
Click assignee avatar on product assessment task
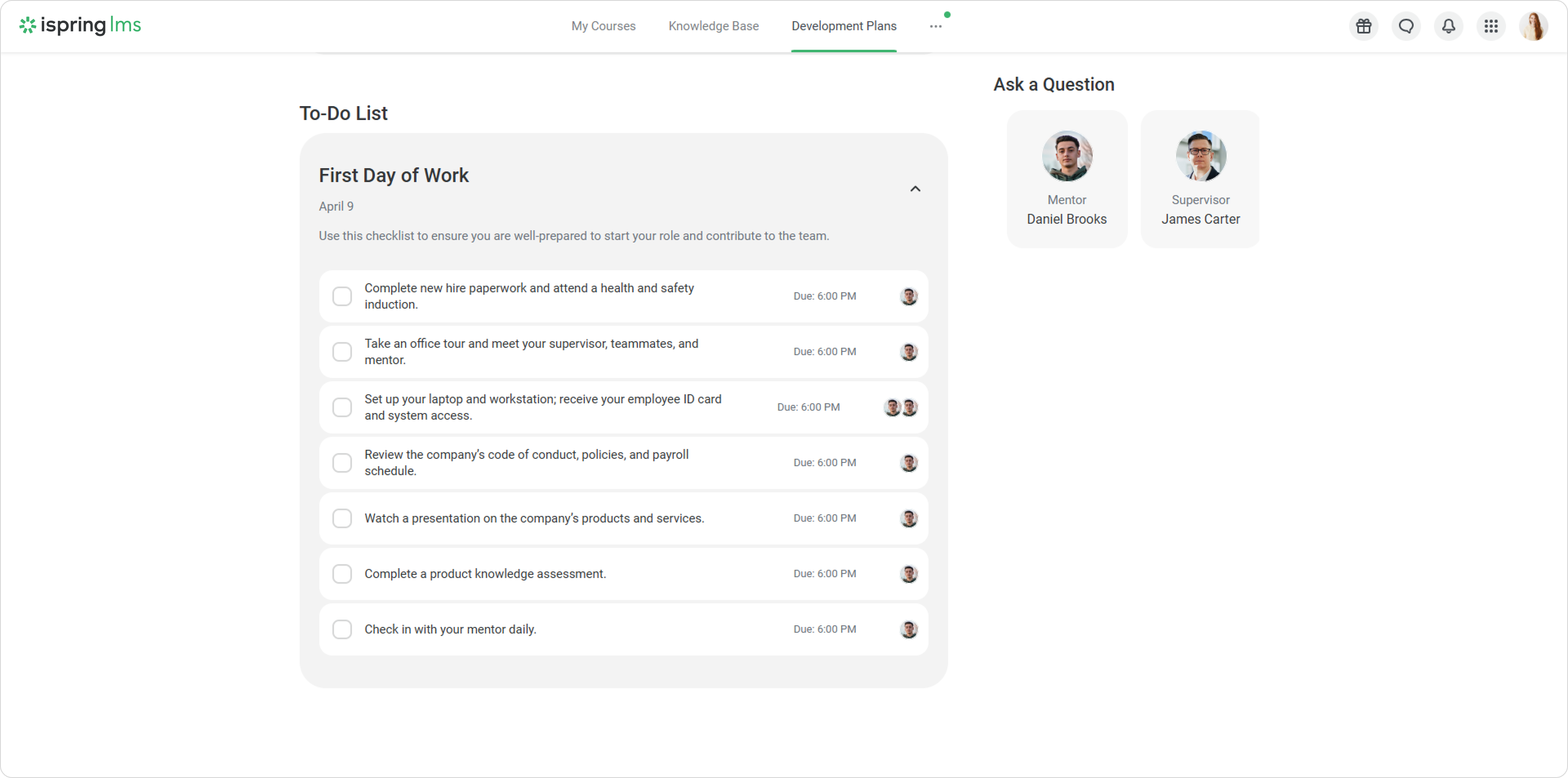pos(909,573)
